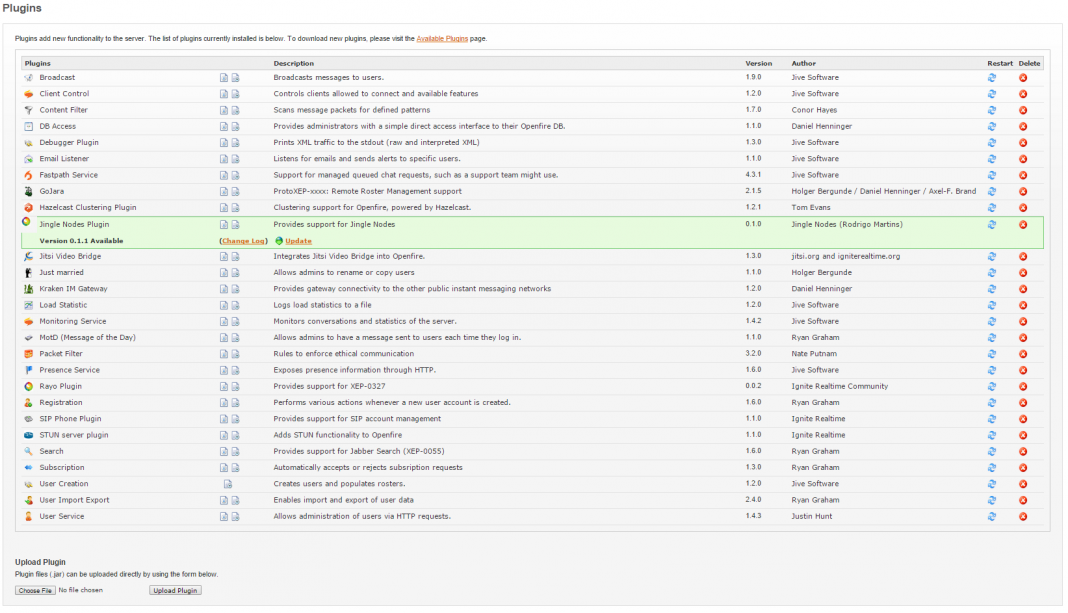Open the Registration plugin changelog icon
Viewport: 1068px width, 613px height.
(235, 403)
